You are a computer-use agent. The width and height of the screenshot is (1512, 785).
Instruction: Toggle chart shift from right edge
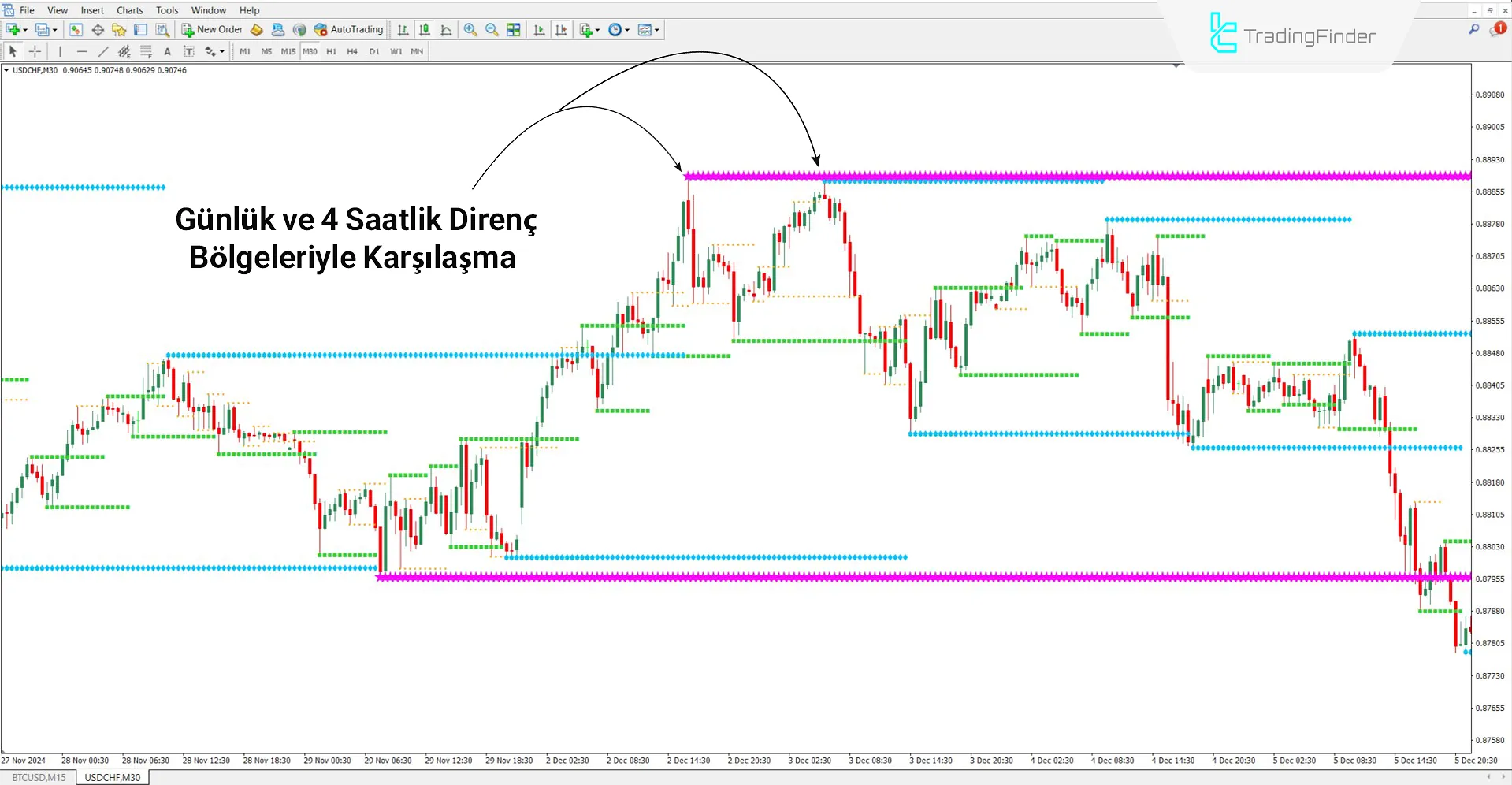tap(561, 29)
